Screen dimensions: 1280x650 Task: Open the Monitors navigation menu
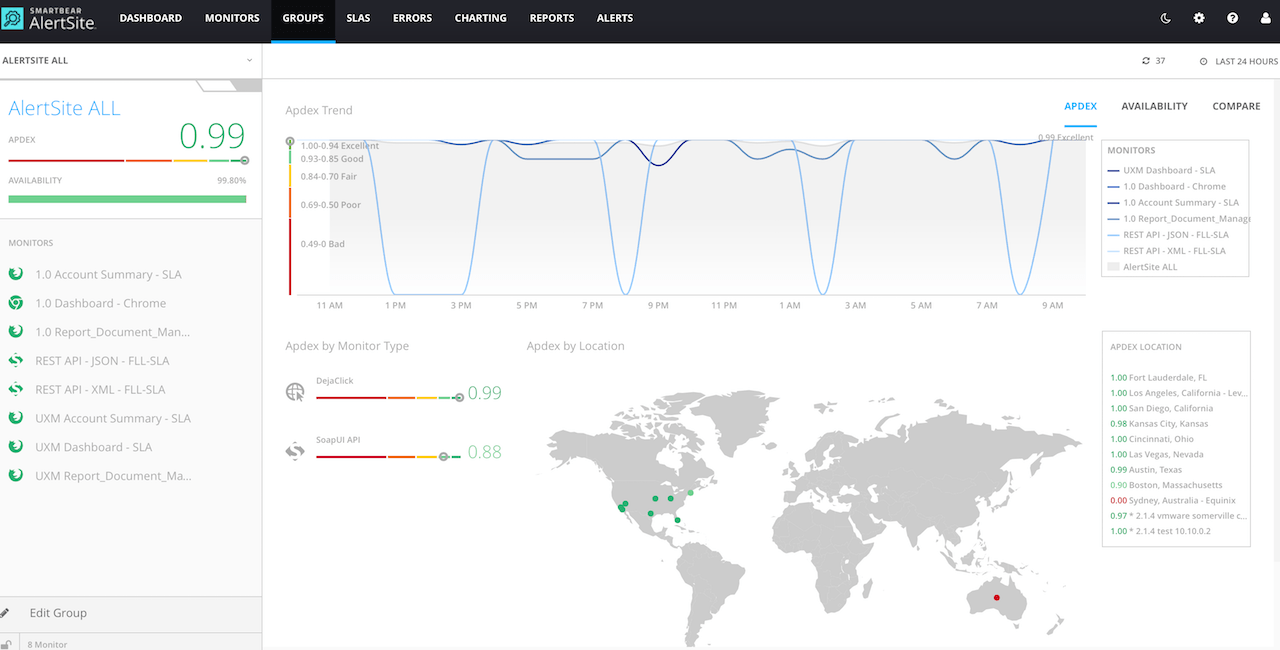232,18
